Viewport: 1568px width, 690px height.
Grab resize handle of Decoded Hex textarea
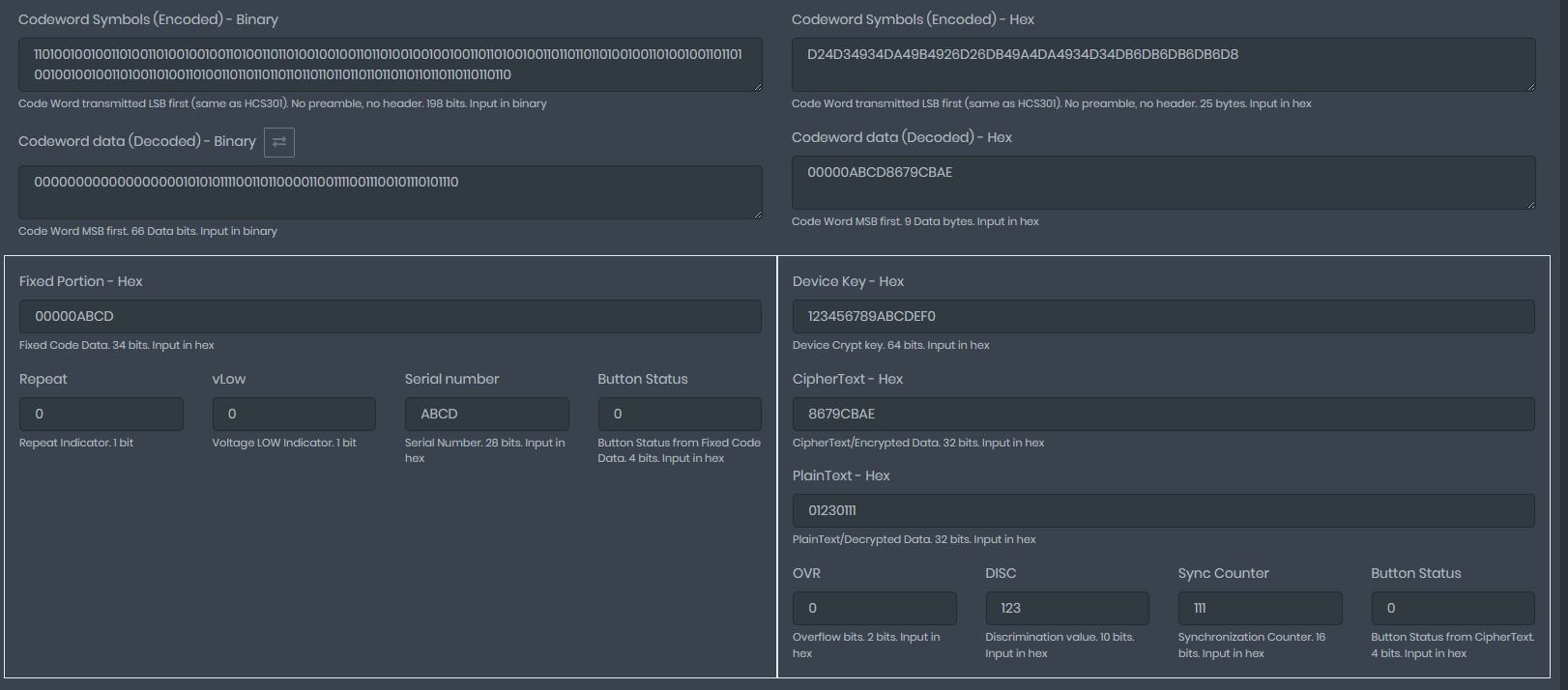pos(1530,204)
